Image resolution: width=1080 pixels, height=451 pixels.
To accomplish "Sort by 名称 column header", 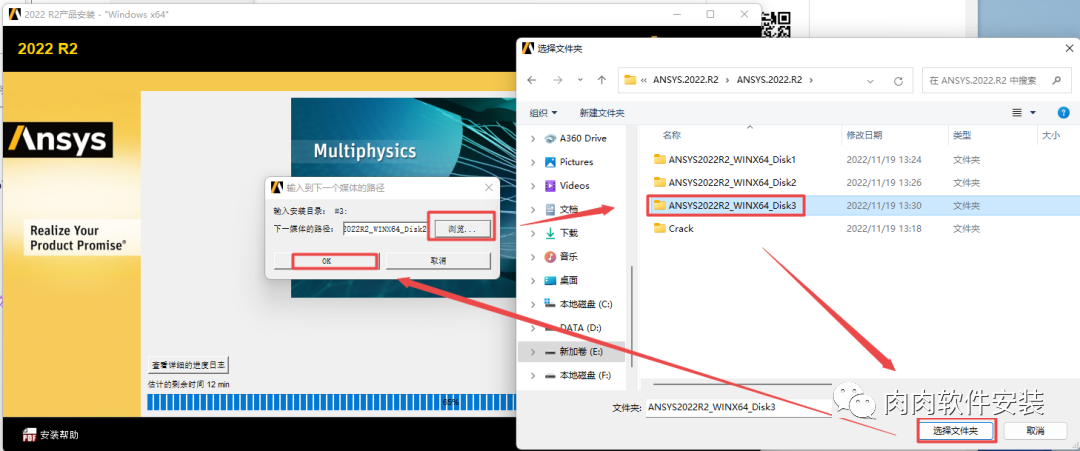I will pyautogui.click(x=671, y=136).
